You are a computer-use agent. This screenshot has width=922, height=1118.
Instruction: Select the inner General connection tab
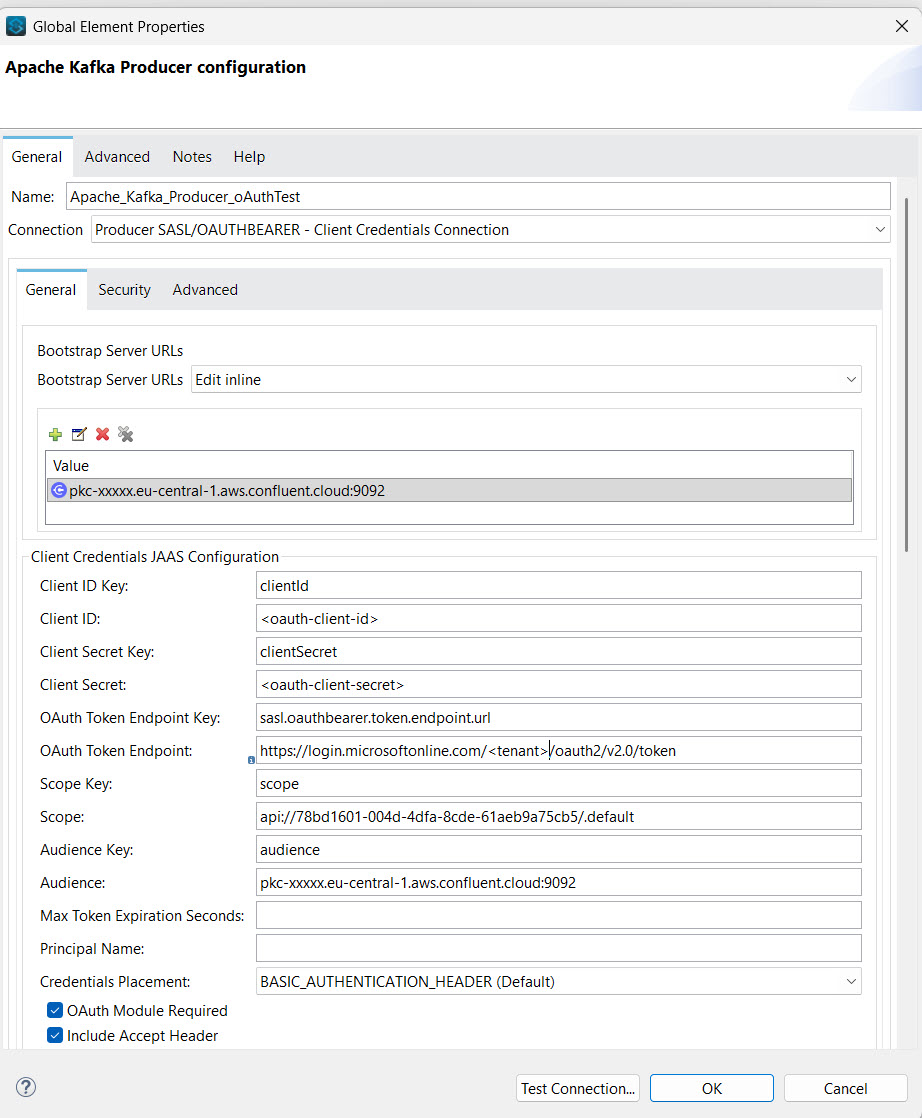(x=51, y=290)
